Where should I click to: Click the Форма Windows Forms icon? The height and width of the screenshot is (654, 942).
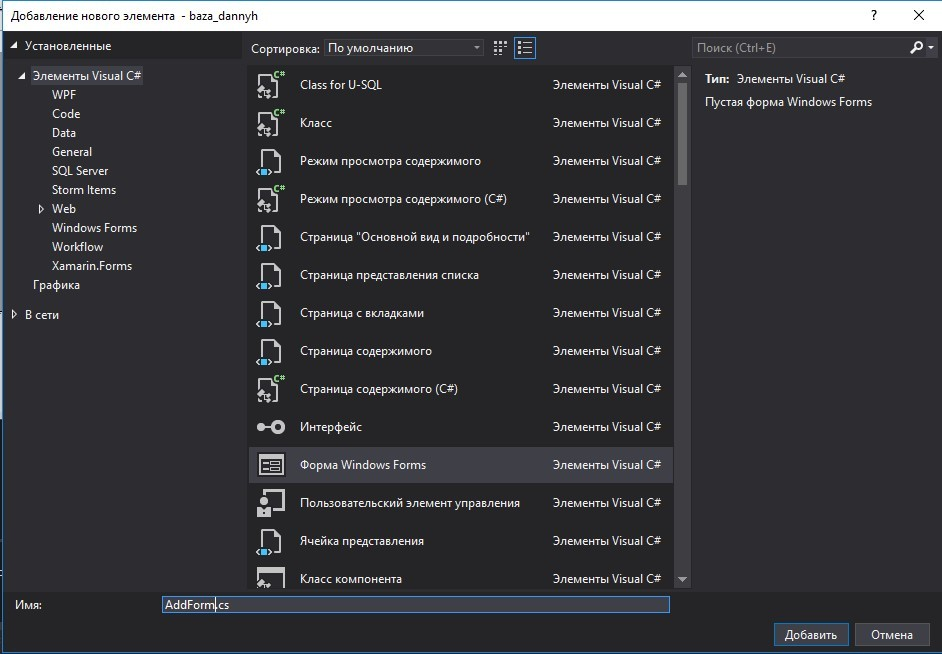tap(271, 465)
